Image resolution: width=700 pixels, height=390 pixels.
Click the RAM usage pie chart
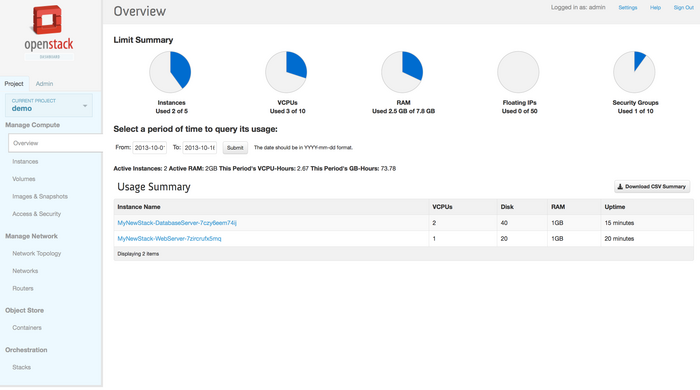coord(402,72)
